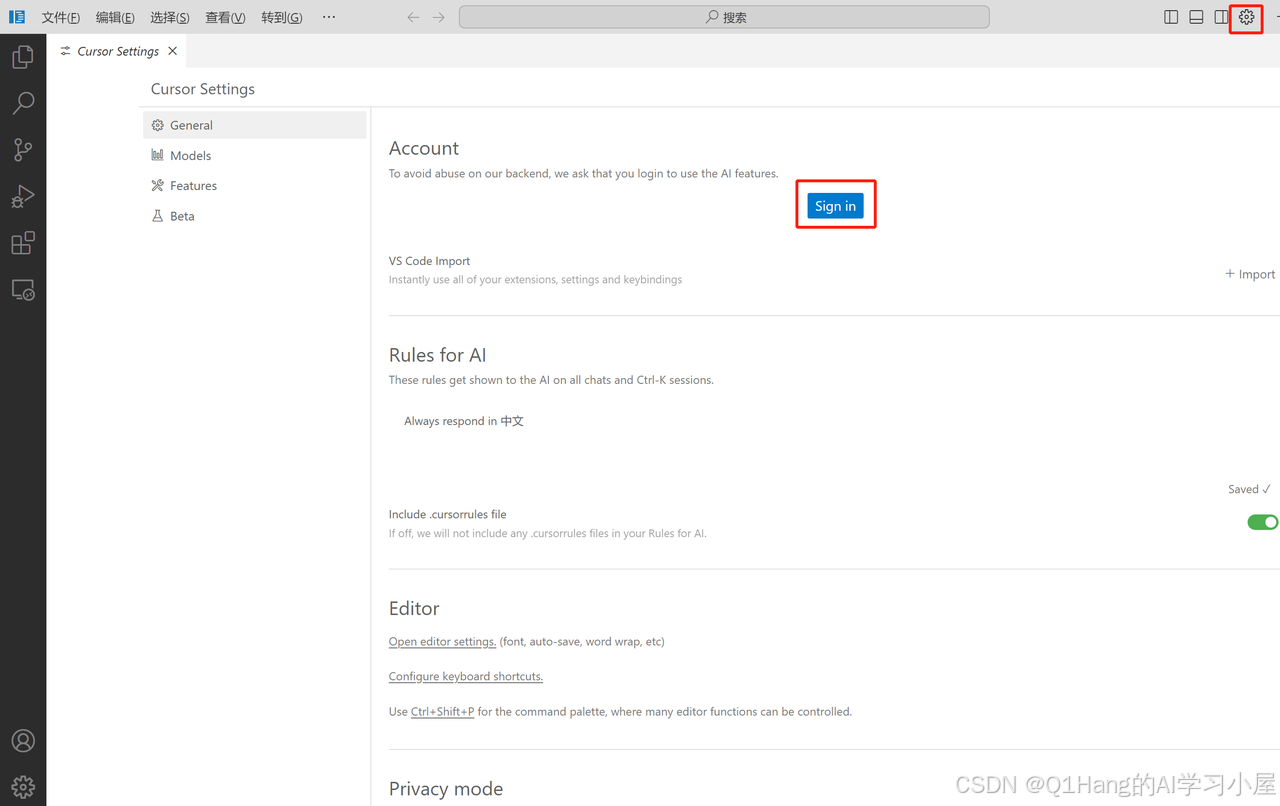
Task: Click the 搜索 command center box
Action: pos(724,17)
